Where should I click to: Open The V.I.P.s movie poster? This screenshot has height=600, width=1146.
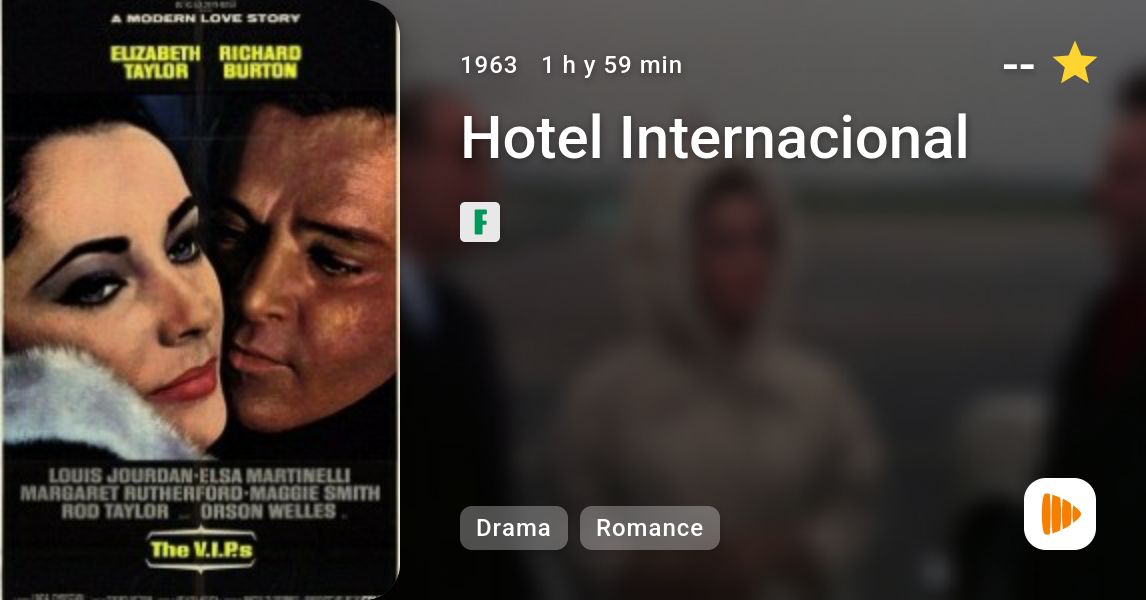(200, 300)
